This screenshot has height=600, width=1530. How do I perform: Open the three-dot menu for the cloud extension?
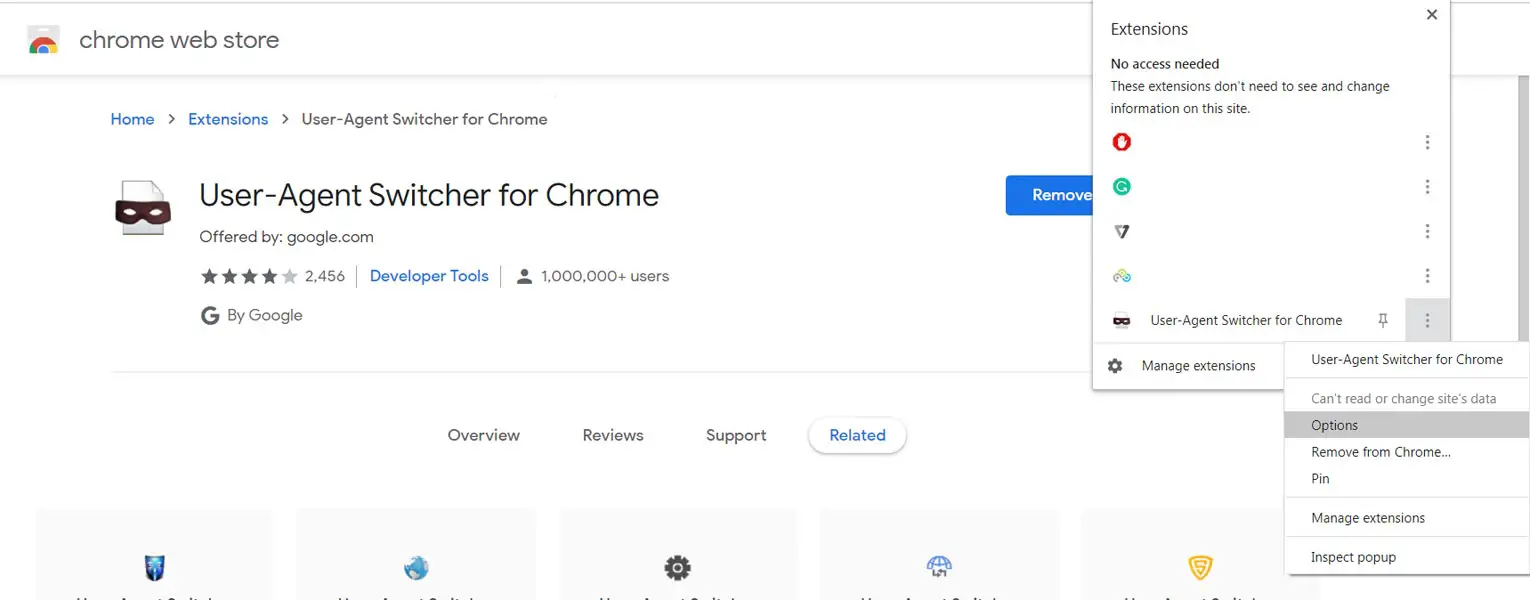[x=1427, y=276]
